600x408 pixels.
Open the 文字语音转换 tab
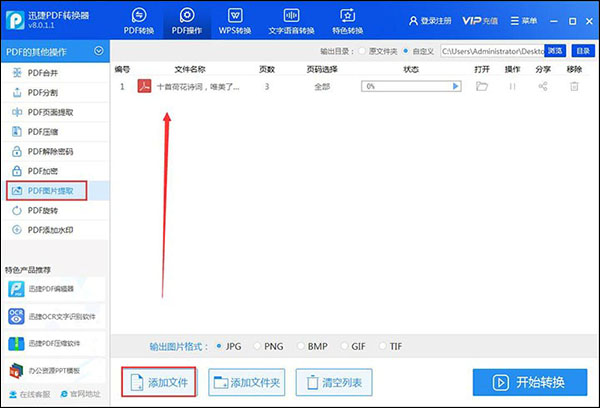291,21
